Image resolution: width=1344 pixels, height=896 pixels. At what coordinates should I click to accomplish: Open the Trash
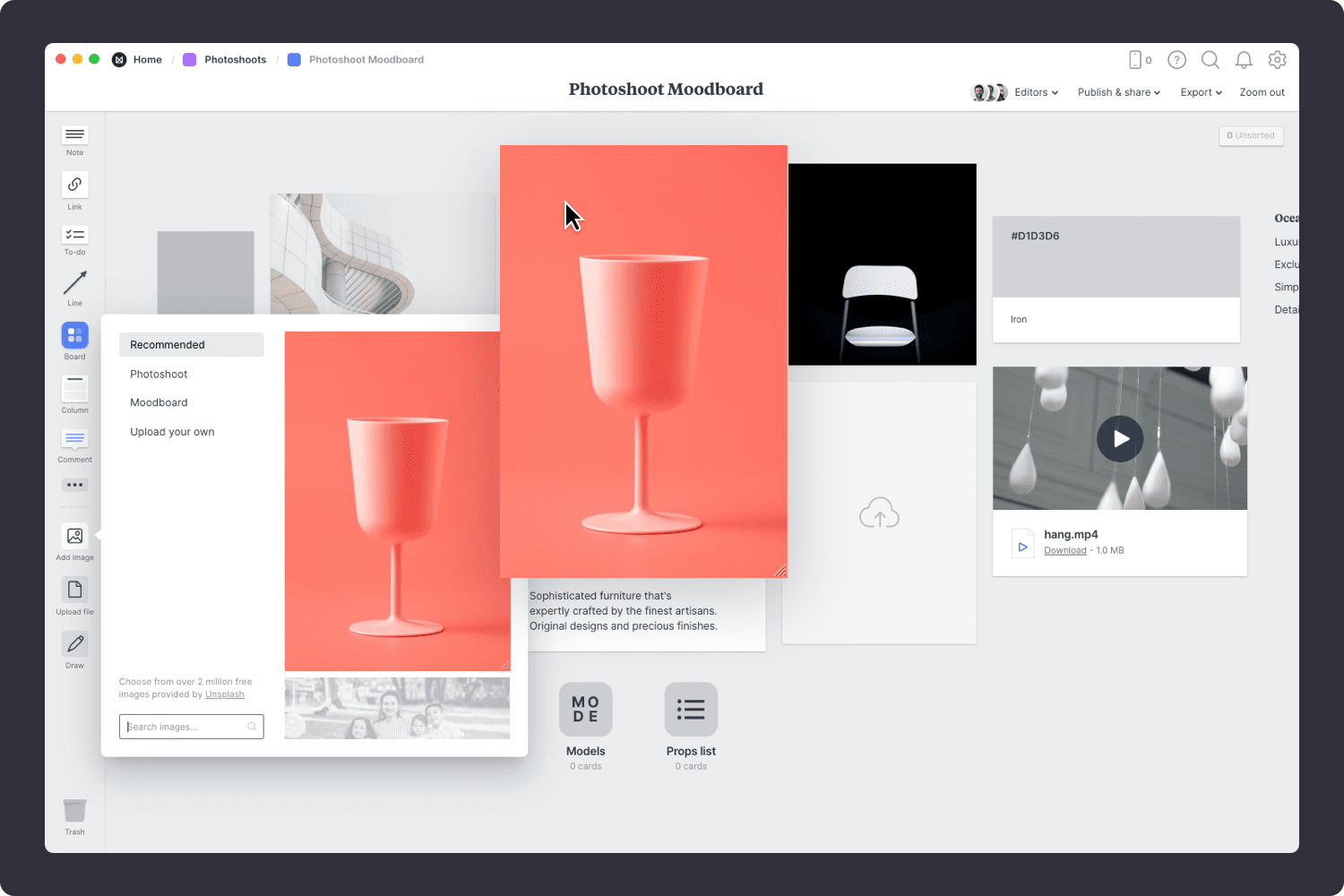[74, 809]
